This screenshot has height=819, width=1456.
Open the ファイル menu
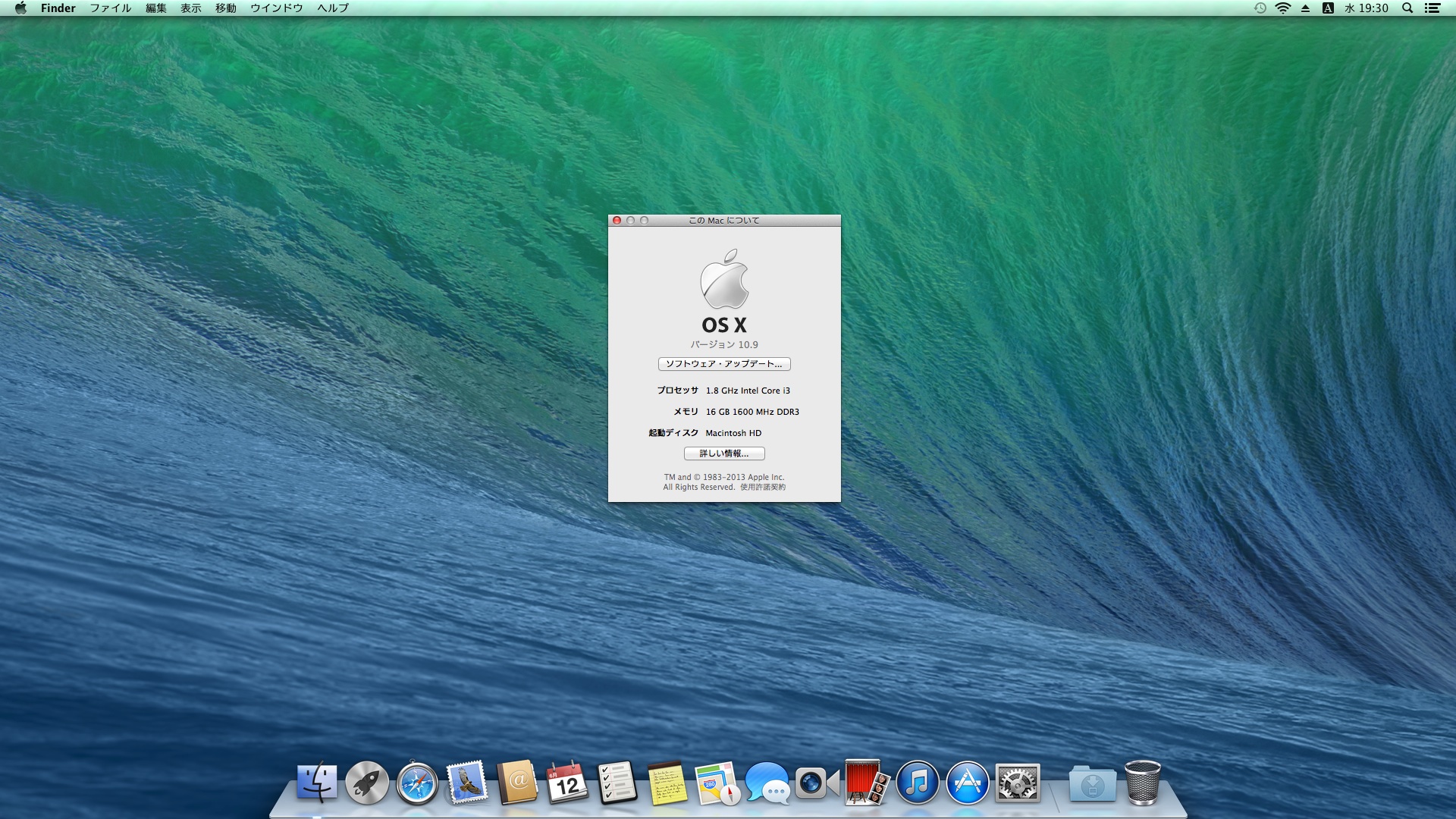click(111, 8)
